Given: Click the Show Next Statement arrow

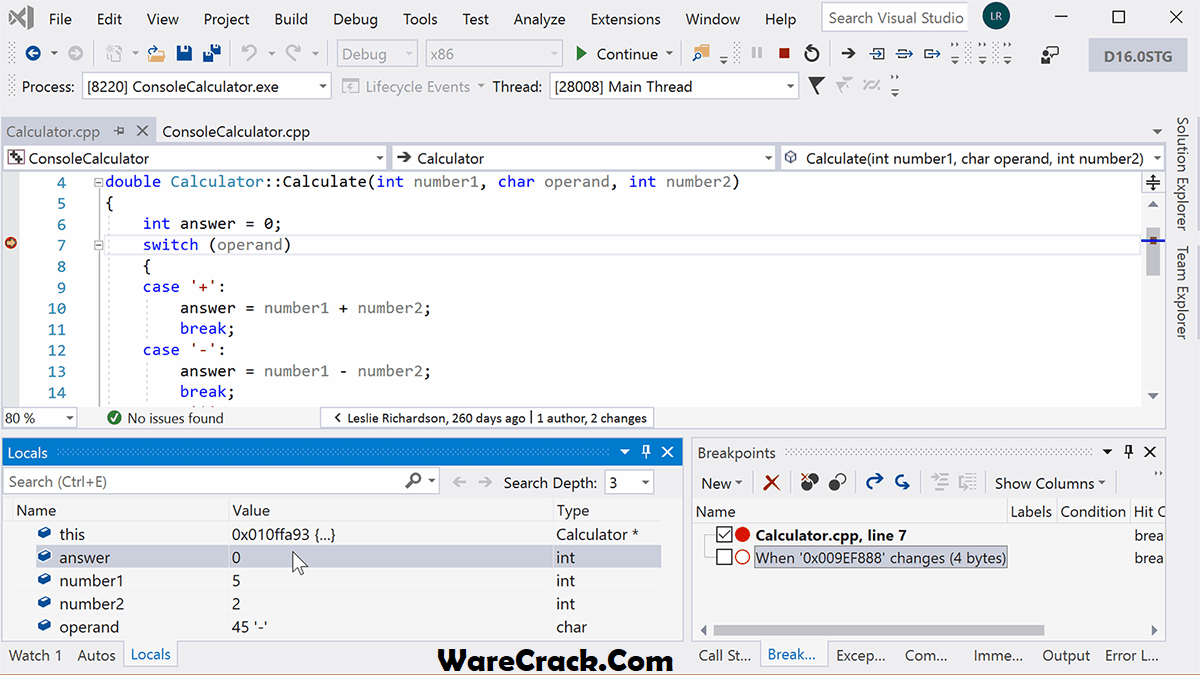Looking at the screenshot, I should pyautogui.click(x=848, y=54).
